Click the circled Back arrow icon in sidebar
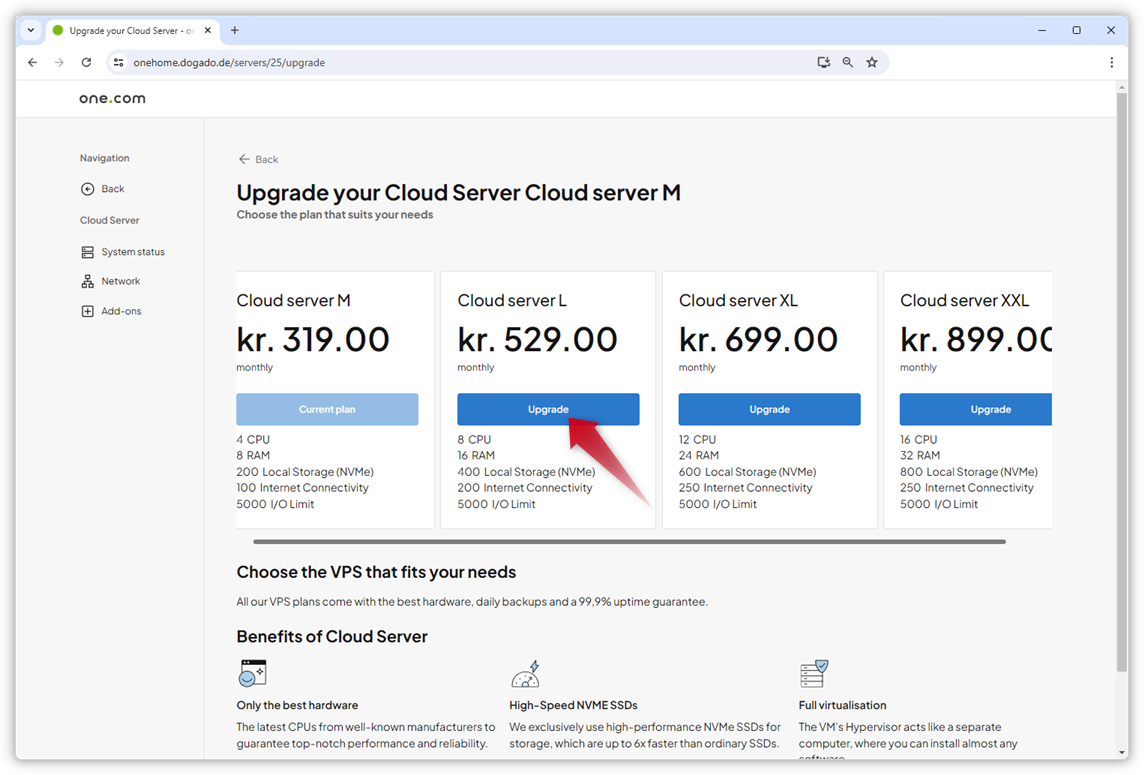 coord(88,189)
